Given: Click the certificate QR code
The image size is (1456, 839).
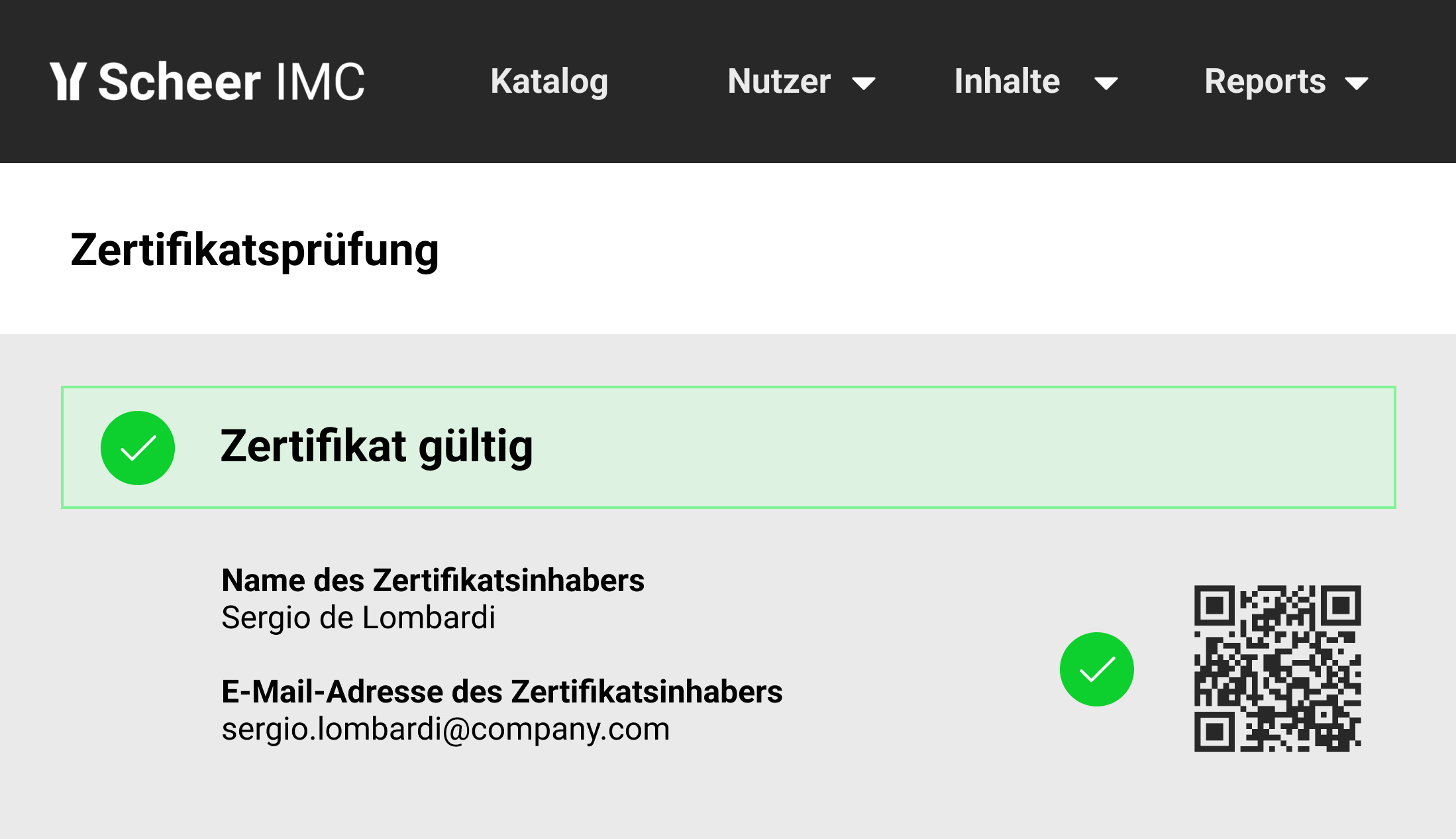Looking at the screenshot, I should click(1277, 668).
